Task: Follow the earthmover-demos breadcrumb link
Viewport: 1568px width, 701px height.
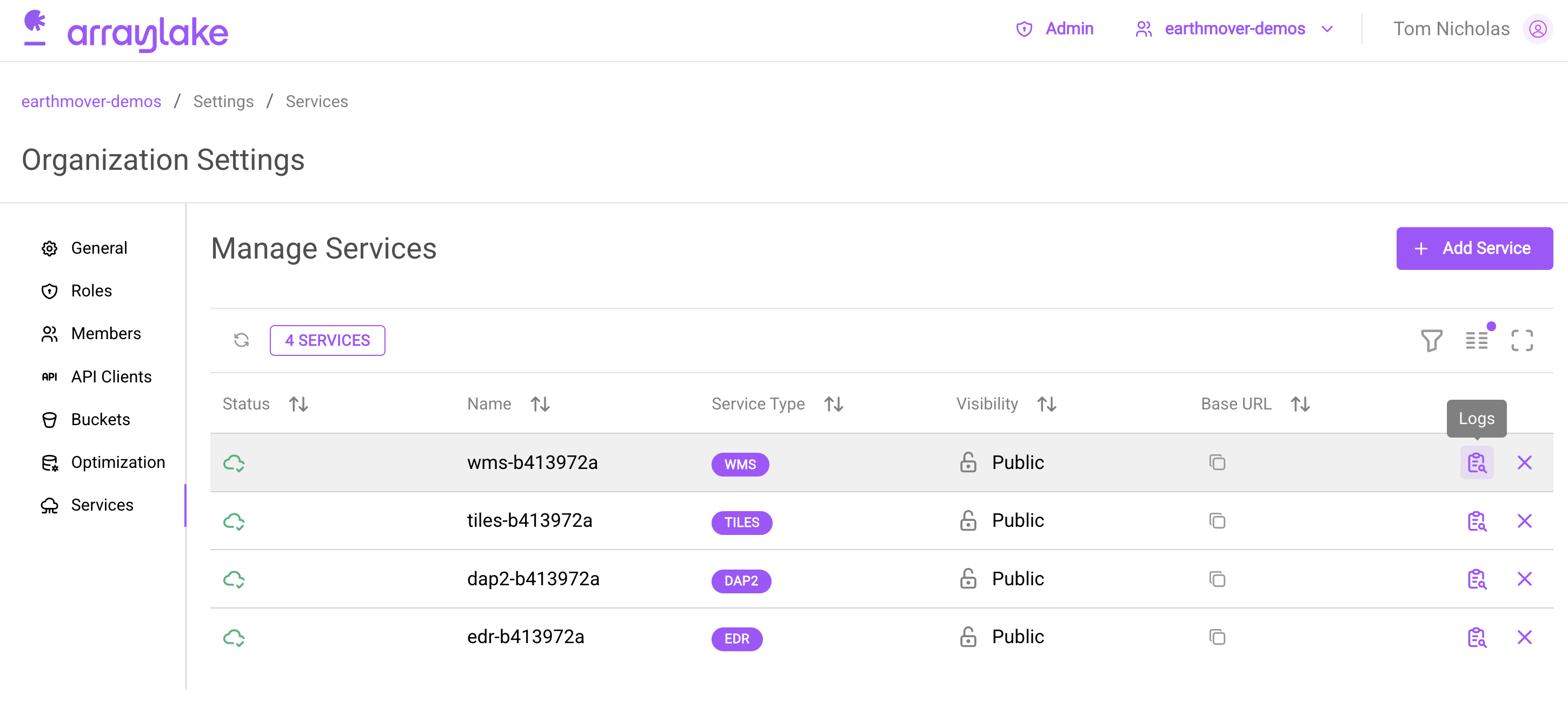Action: click(x=91, y=101)
